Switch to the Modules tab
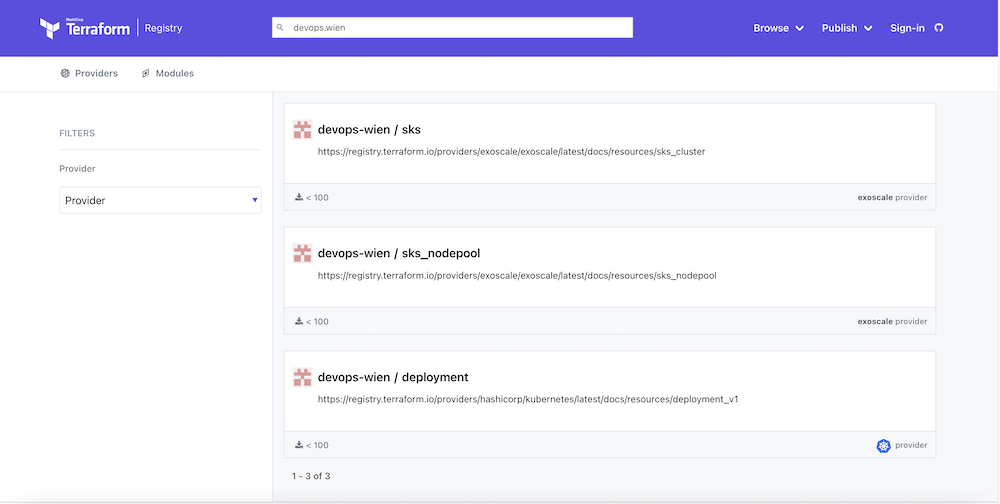1000x504 pixels. pyautogui.click(x=168, y=73)
